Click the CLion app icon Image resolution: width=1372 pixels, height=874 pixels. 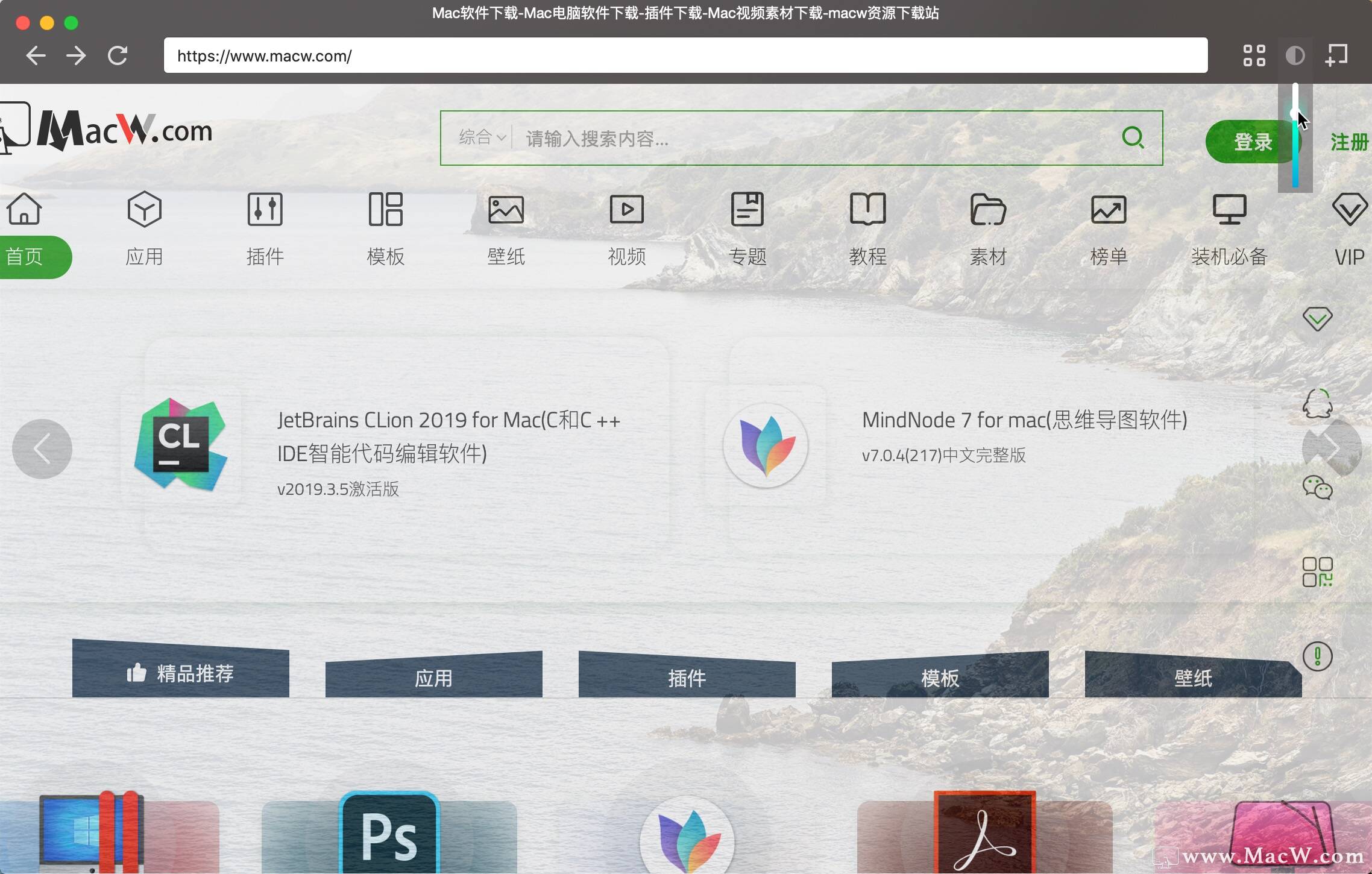181,445
